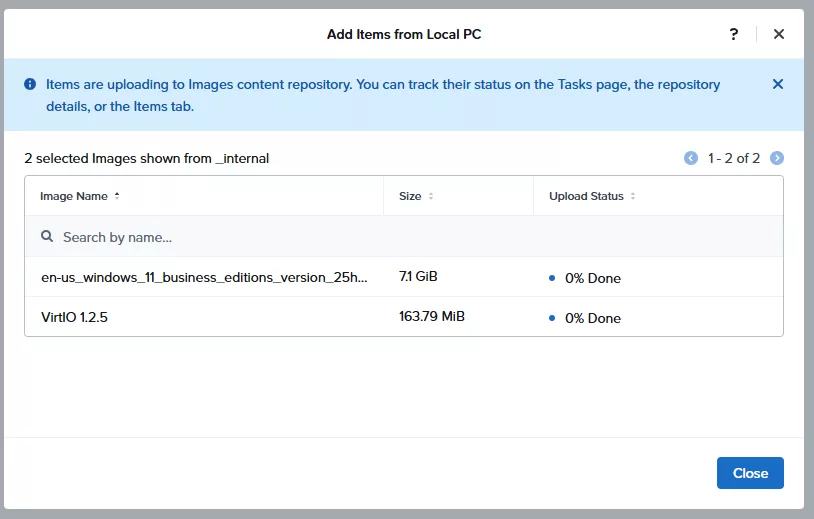Open help with the question mark icon
Viewport: 814px width, 519px height.
734,34
